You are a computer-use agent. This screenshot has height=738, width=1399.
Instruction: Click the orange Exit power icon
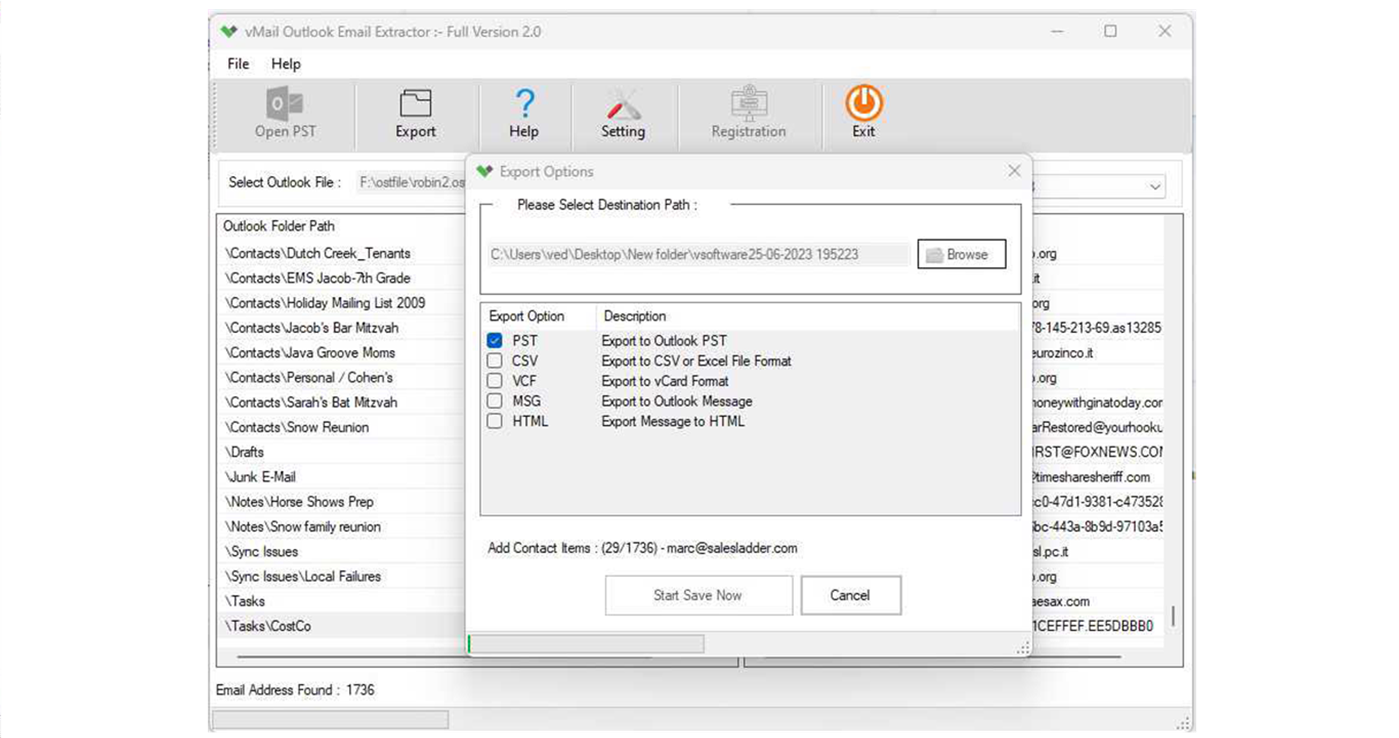pyautogui.click(x=864, y=104)
